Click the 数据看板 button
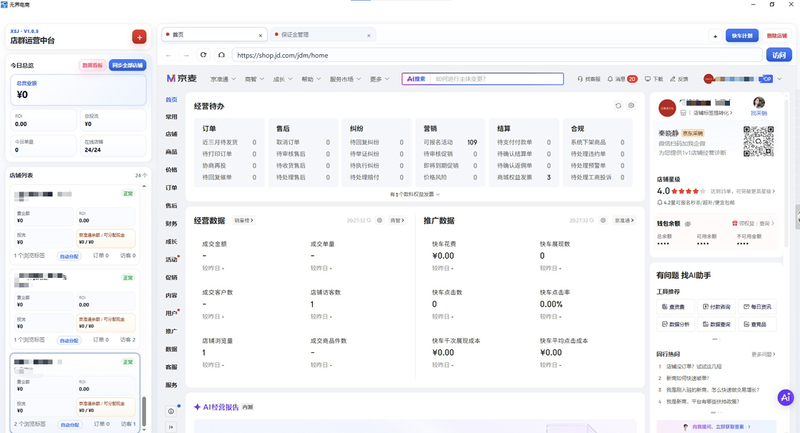Viewport: 800px width, 433px height. [92, 65]
